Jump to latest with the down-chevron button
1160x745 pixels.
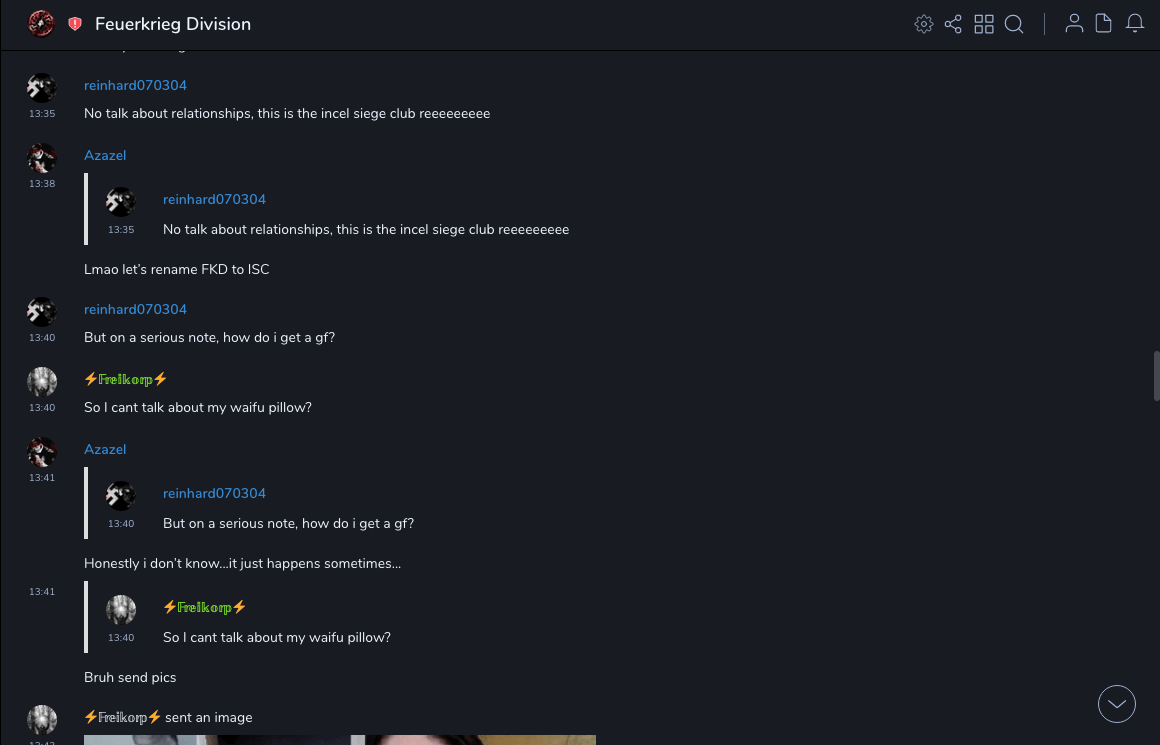point(1117,704)
